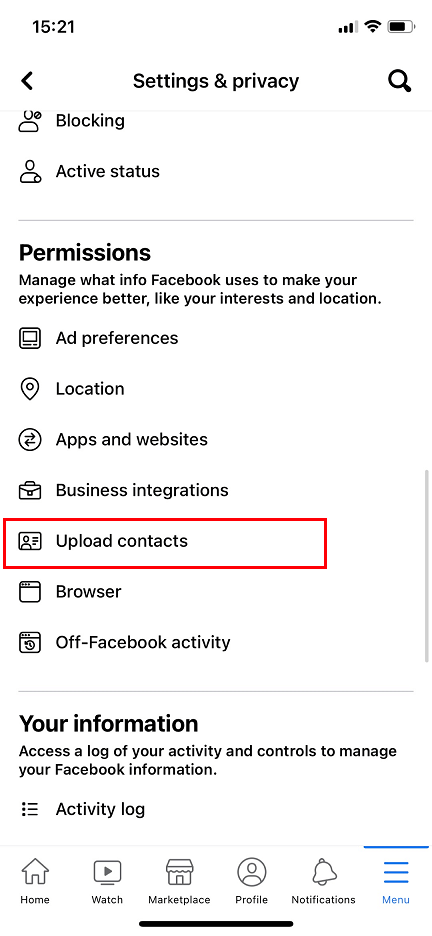
Task: Click the Upload contacts card icon
Action: [30, 541]
